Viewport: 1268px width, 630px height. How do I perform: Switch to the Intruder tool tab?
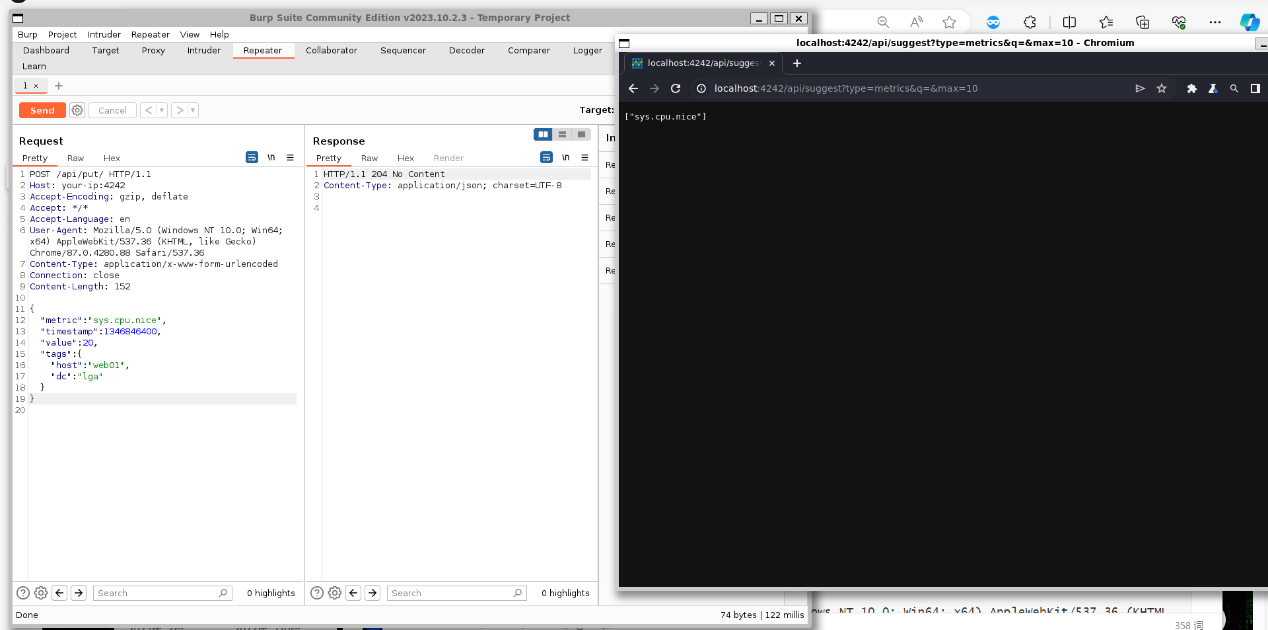[203, 50]
